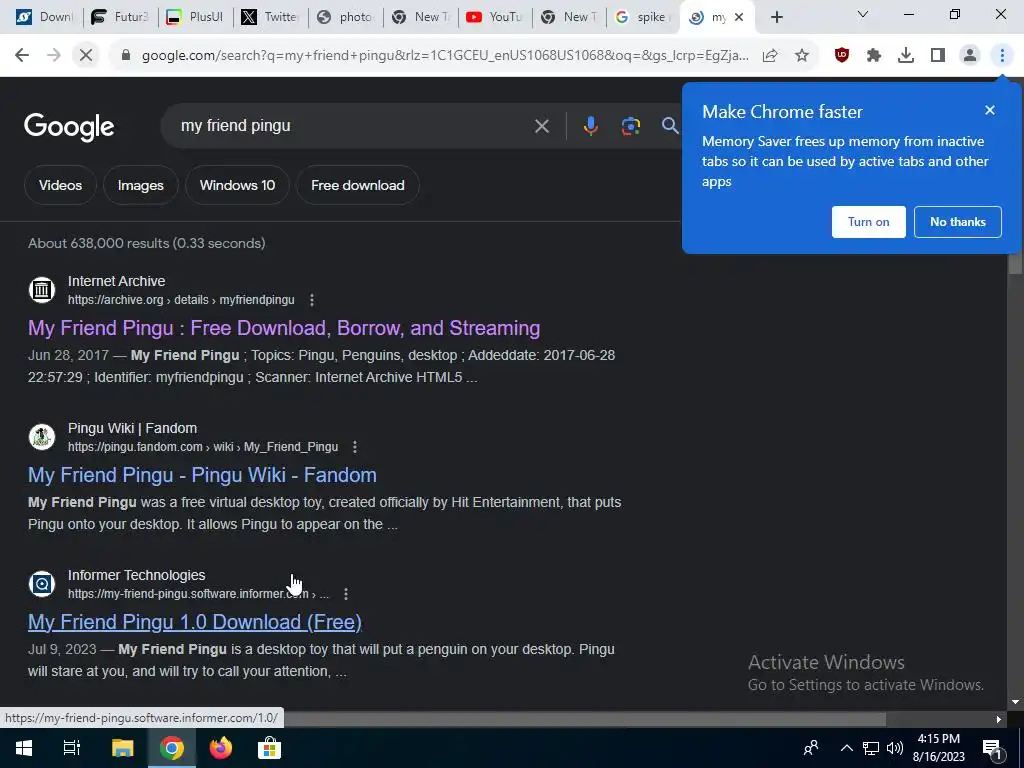Click the magnifier search icon
The width and height of the screenshot is (1024, 768).
point(670,125)
